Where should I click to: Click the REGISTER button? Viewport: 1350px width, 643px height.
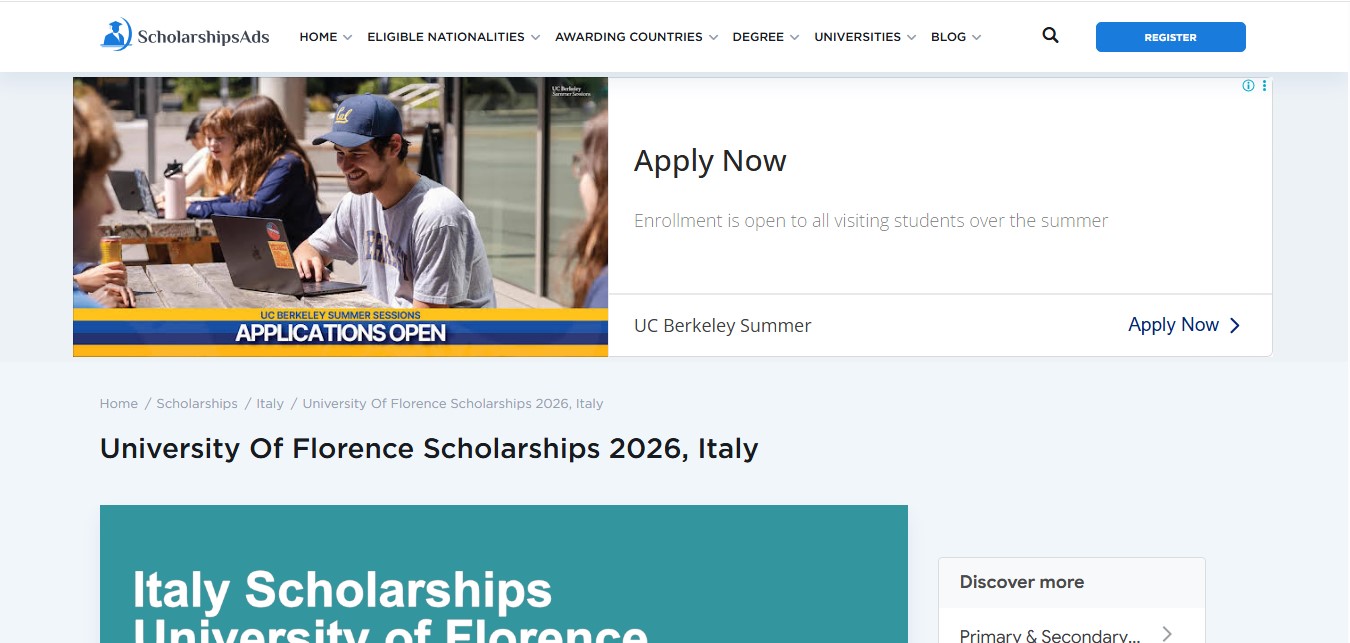pyautogui.click(x=1170, y=36)
